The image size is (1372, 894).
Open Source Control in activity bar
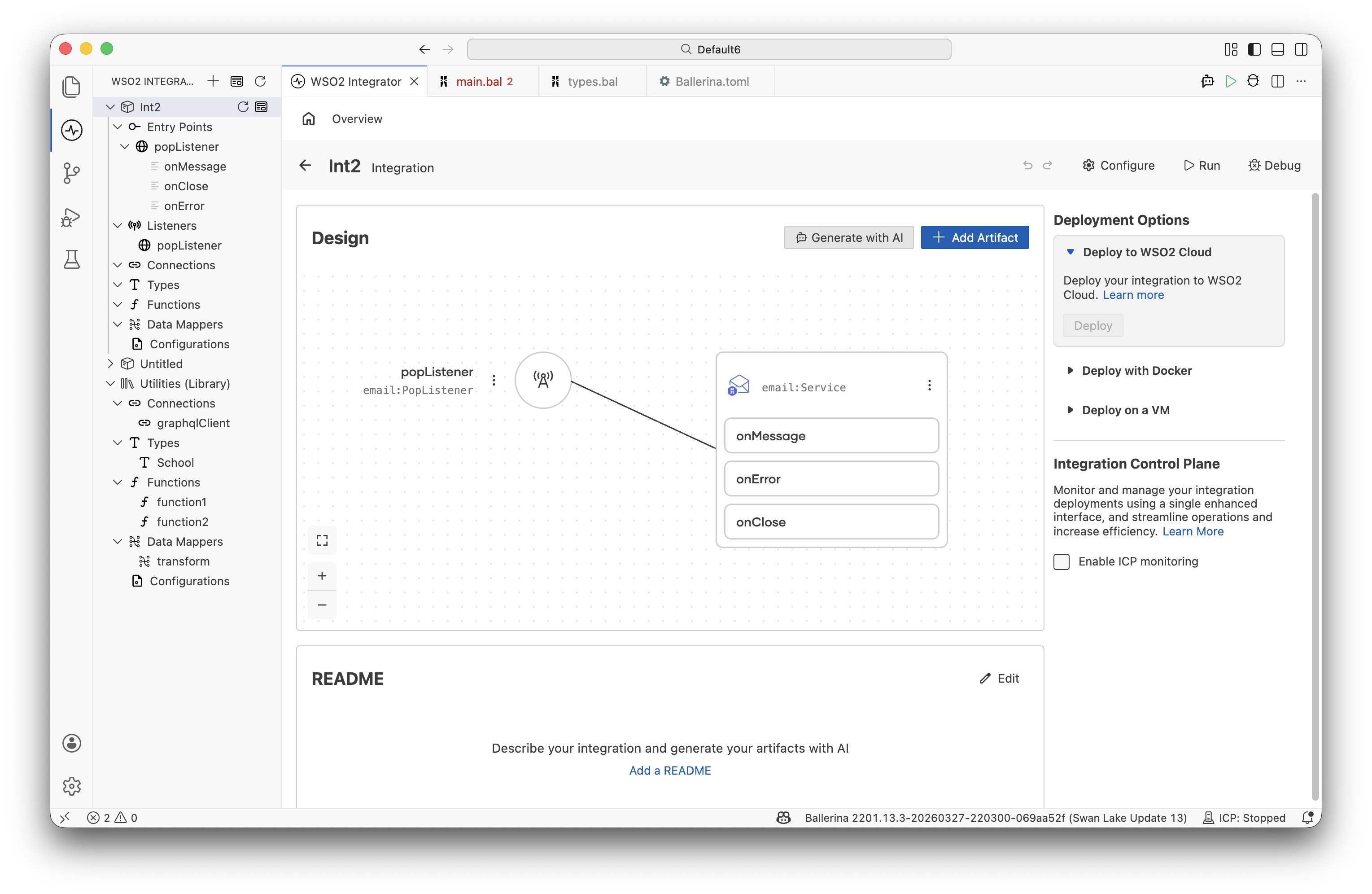[x=71, y=173]
